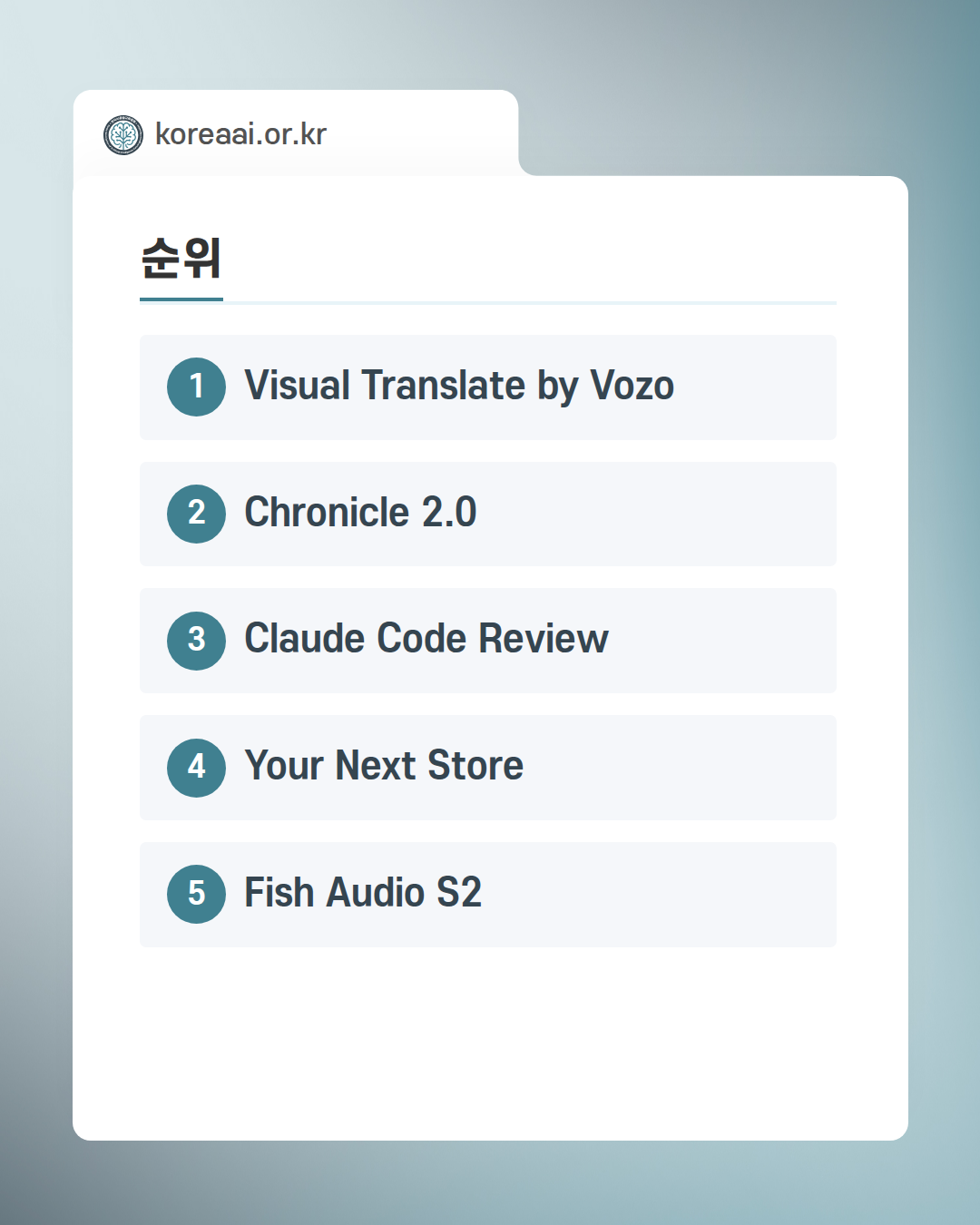Select the number 3 rank badge

click(196, 641)
